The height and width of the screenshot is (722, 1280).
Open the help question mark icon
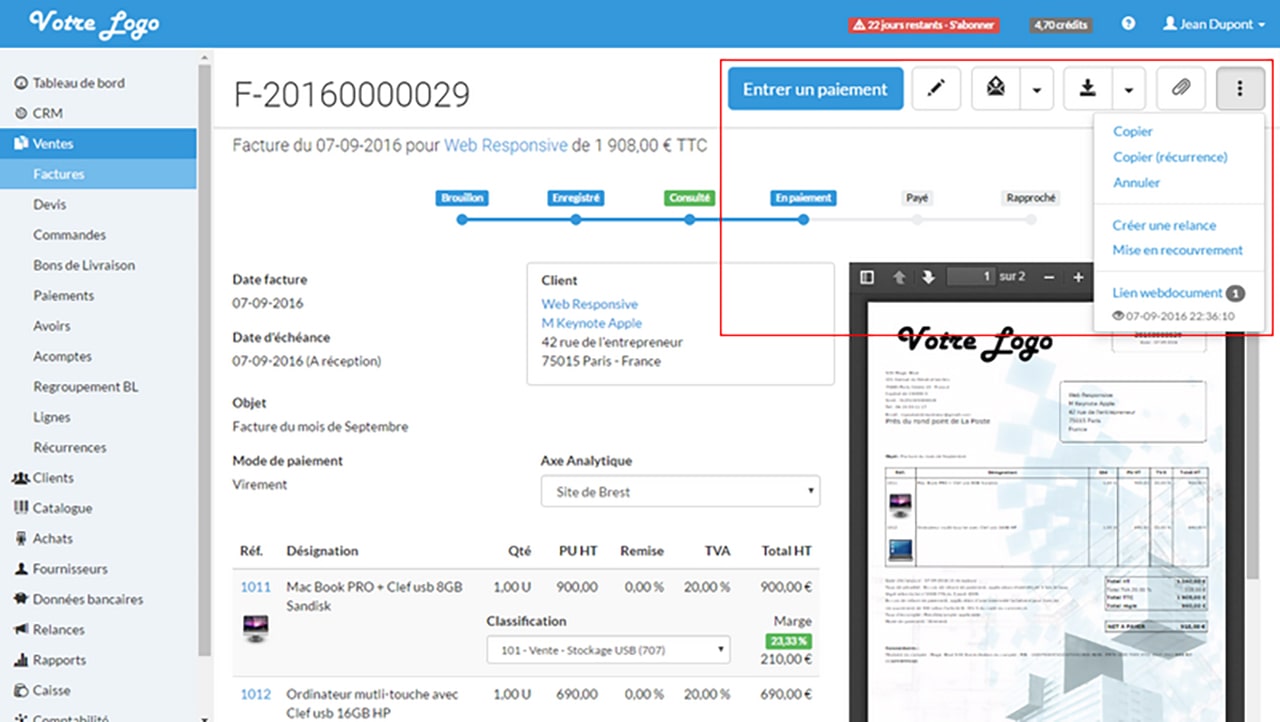click(x=1129, y=24)
